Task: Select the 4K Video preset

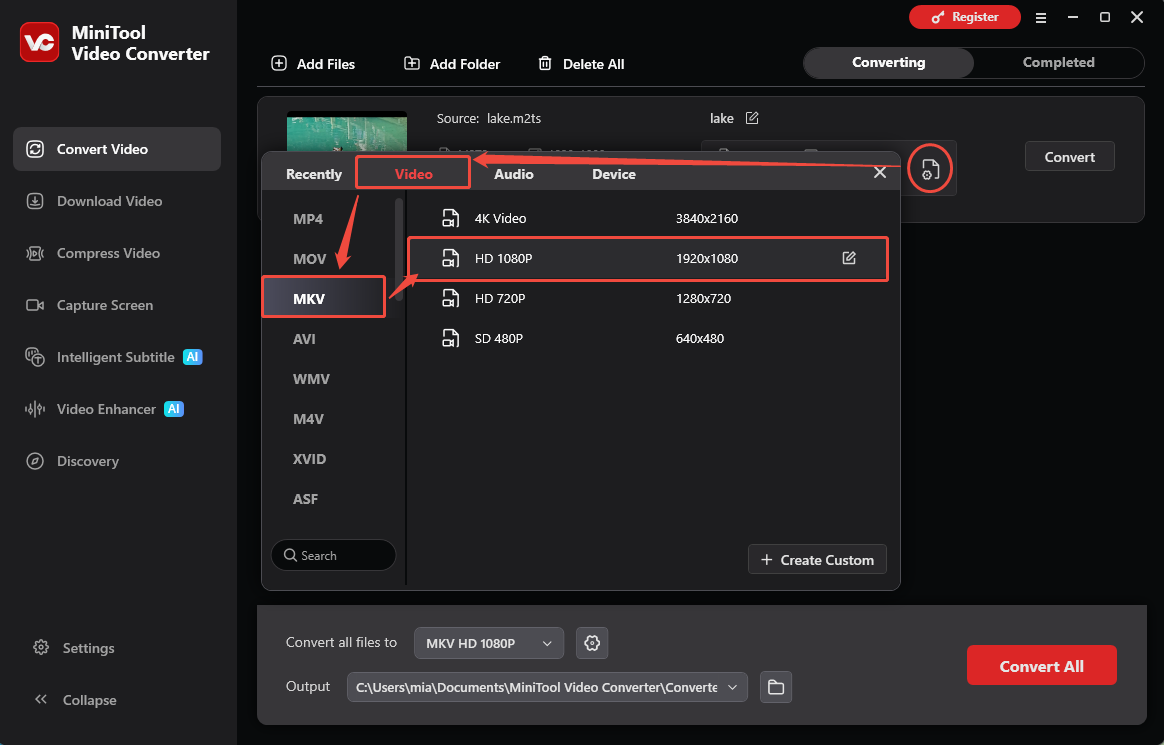Action: [647, 218]
